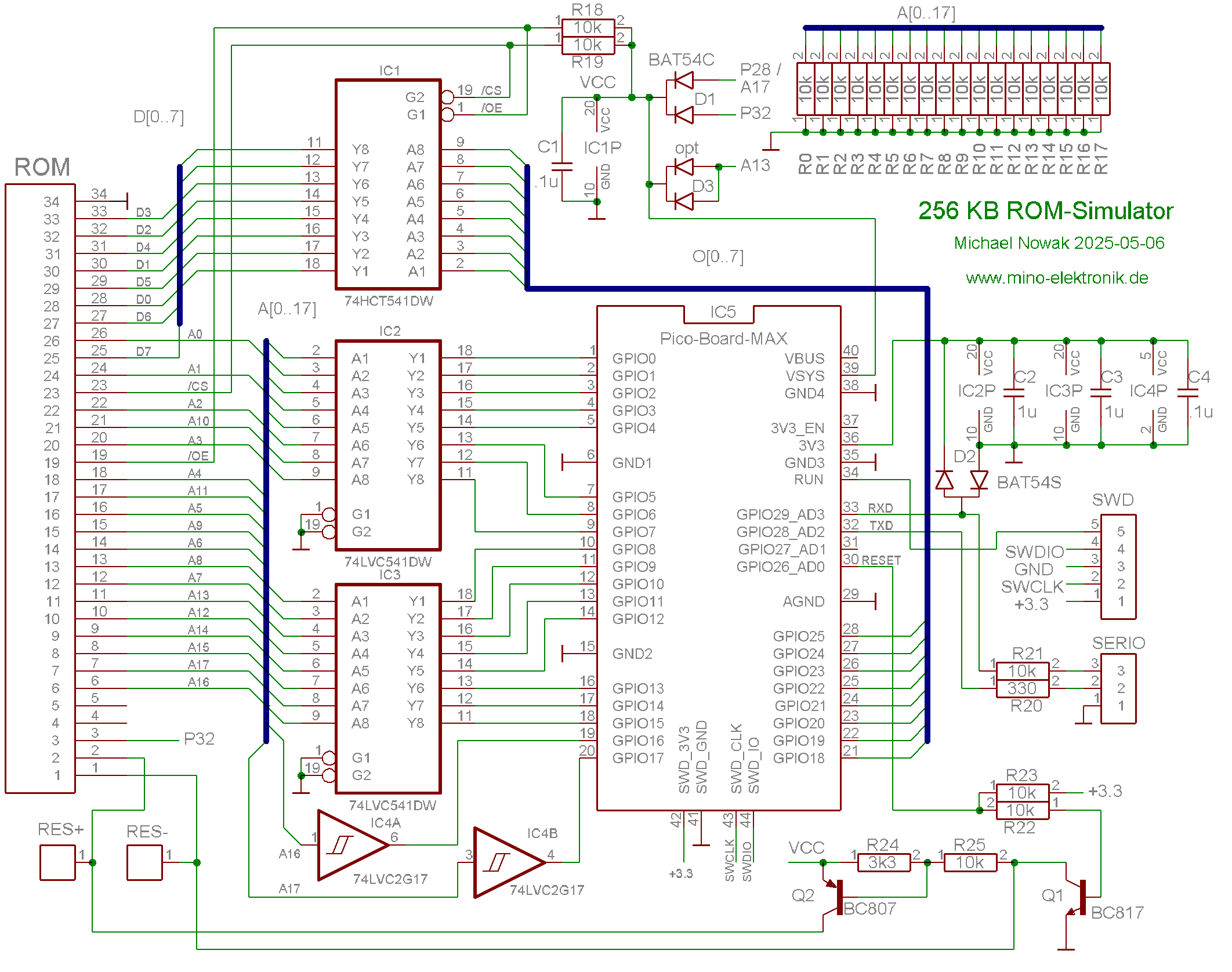Click the RES- test pad square
Screen dimensions: 1232x972
(144, 862)
